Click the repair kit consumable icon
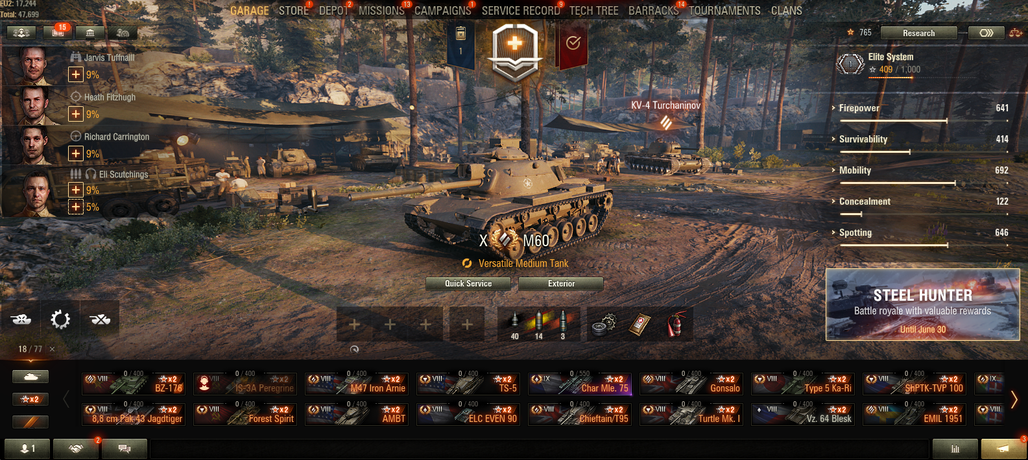This screenshot has height=460, width=1028. [604, 324]
